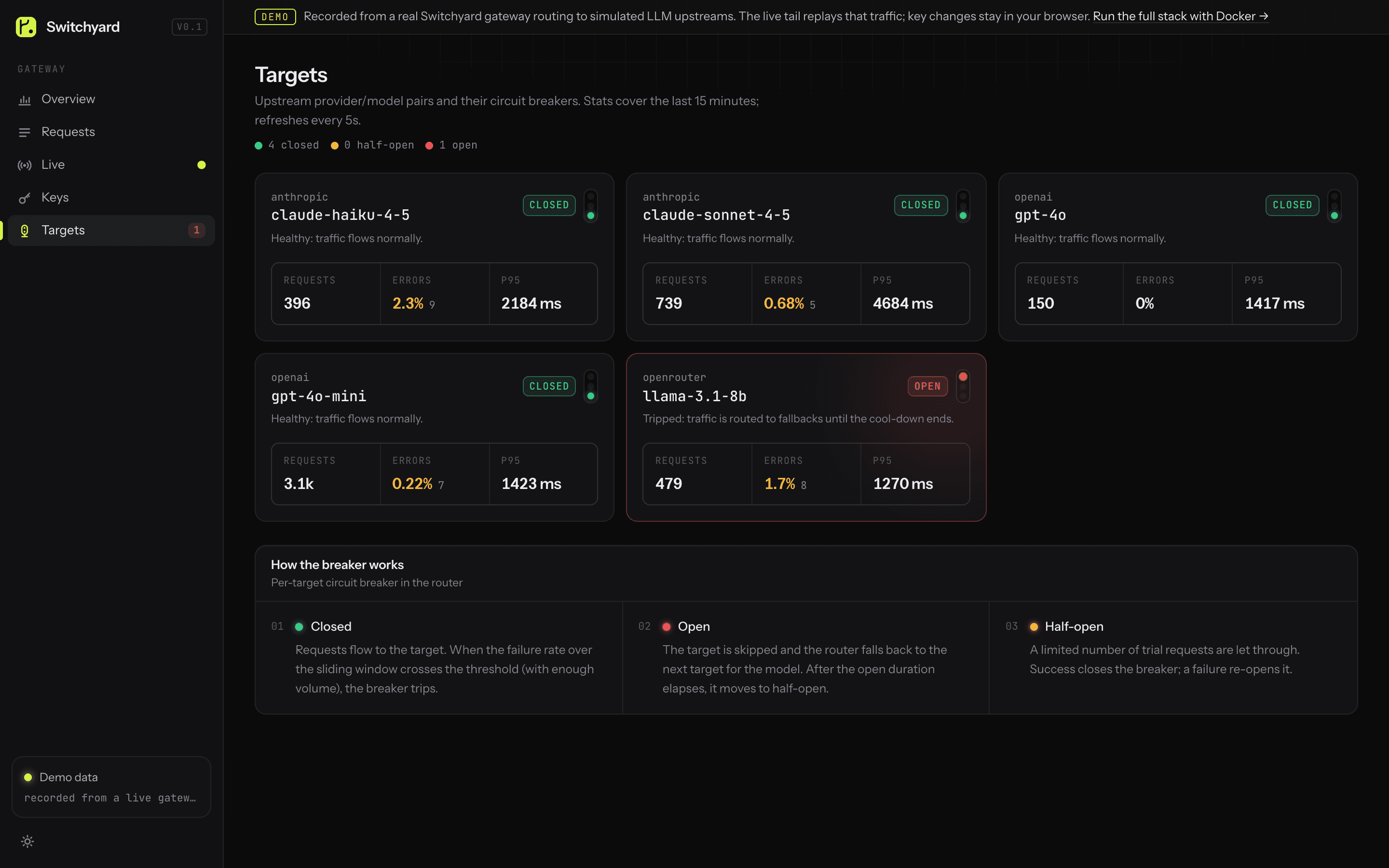Select the gpt-4o-mini target name
The height and width of the screenshot is (868, 1389).
(x=318, y=396)
